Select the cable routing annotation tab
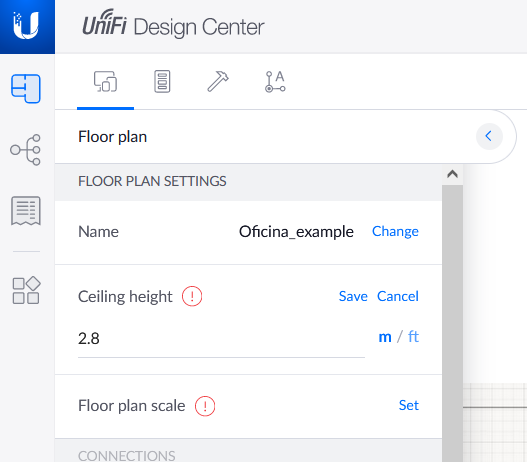 (x=275, y=81)
